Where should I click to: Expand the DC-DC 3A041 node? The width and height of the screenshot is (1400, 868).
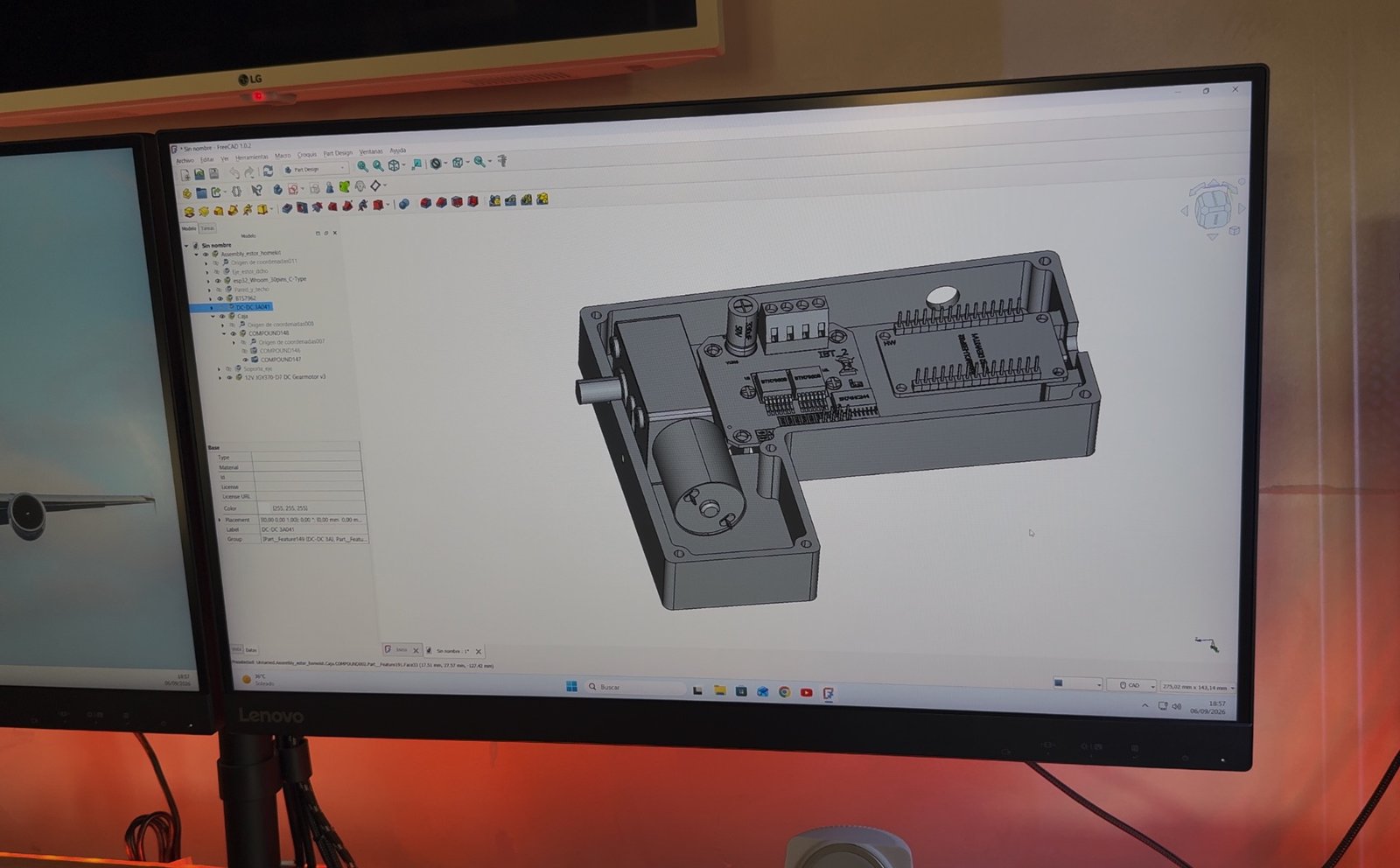[212, 308]
